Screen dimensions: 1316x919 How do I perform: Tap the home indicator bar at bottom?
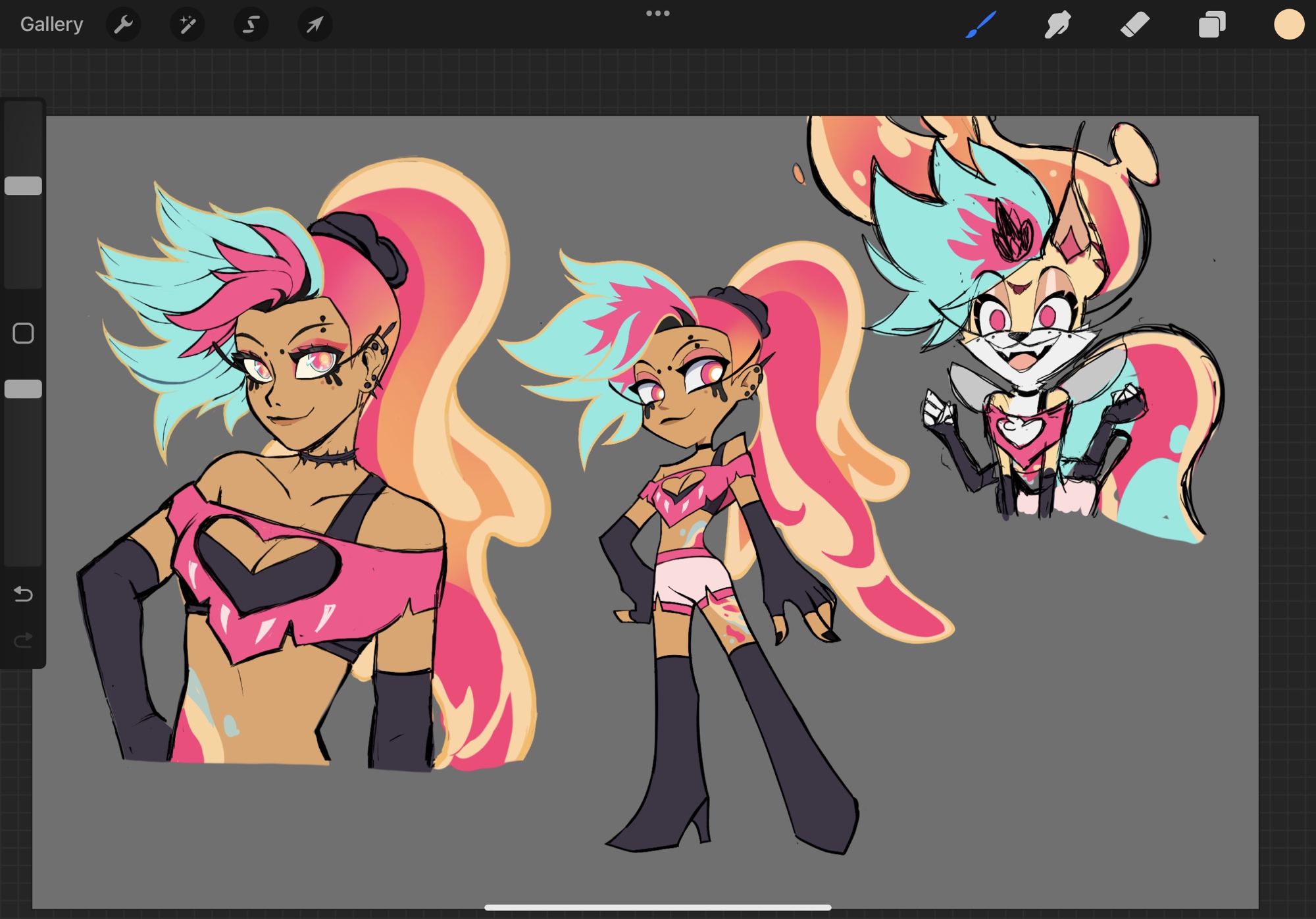[x=657, y=907]
